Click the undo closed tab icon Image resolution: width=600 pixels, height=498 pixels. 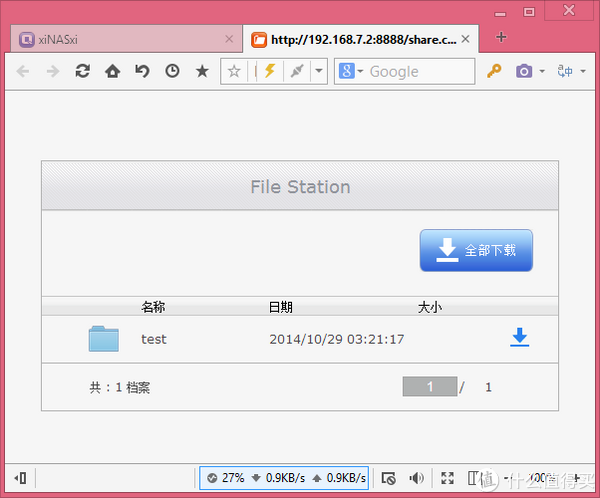click(x=142, y=71)
